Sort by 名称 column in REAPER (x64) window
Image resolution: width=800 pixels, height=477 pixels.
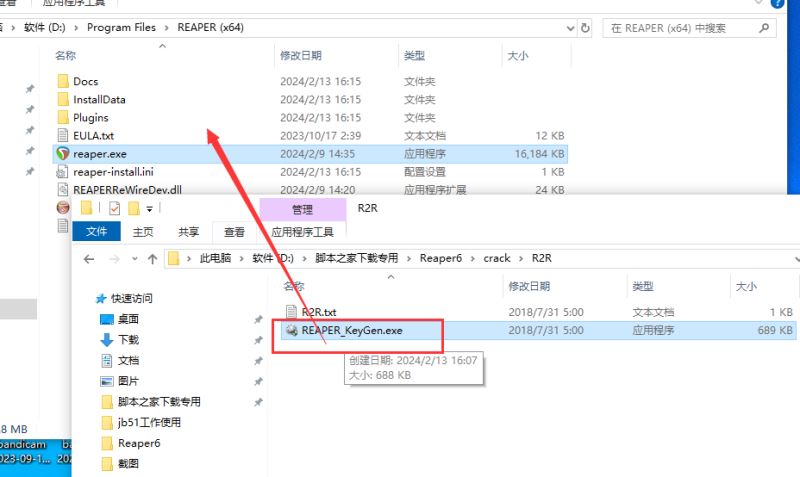[65, 56]
